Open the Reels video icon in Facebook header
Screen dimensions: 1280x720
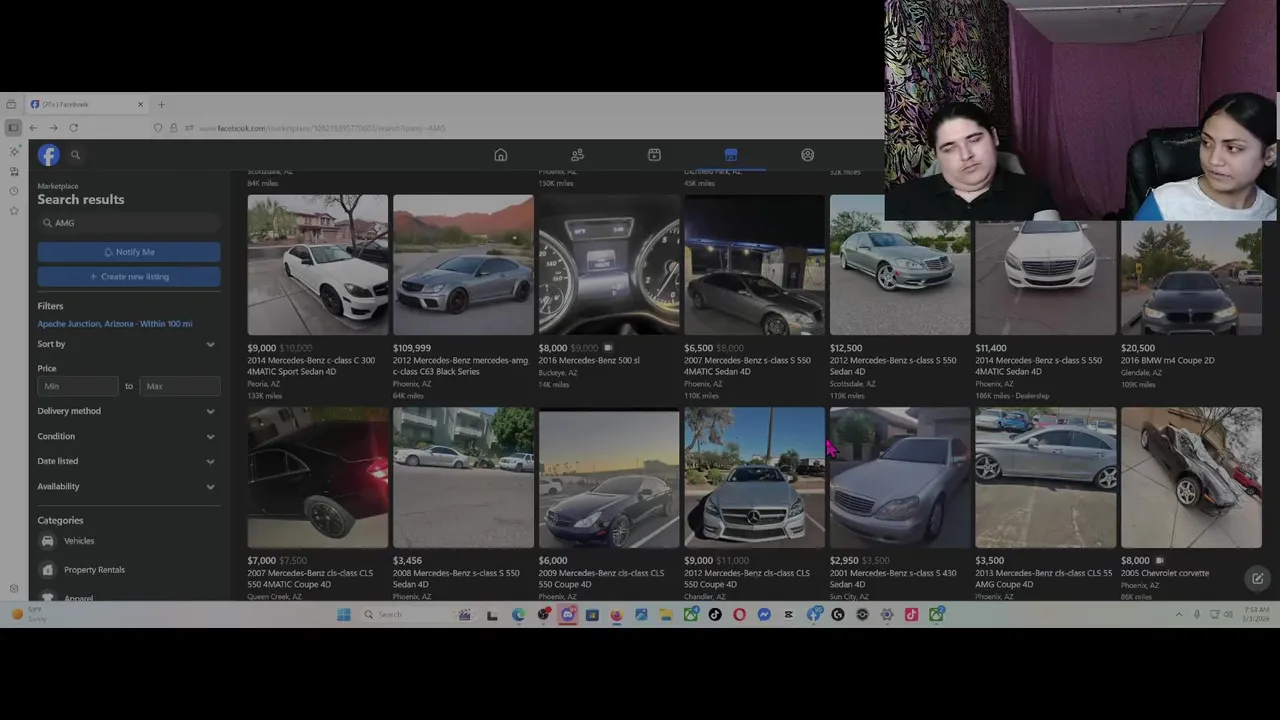click(654, 155)
